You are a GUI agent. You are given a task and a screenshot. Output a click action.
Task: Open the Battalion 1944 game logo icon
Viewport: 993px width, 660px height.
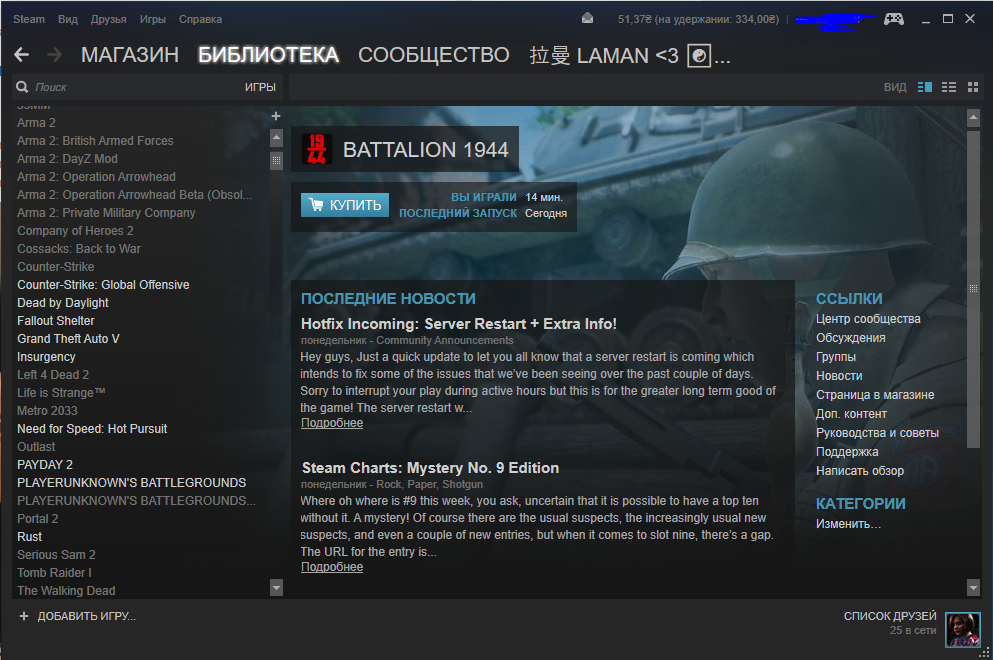(x=316, y=149)
